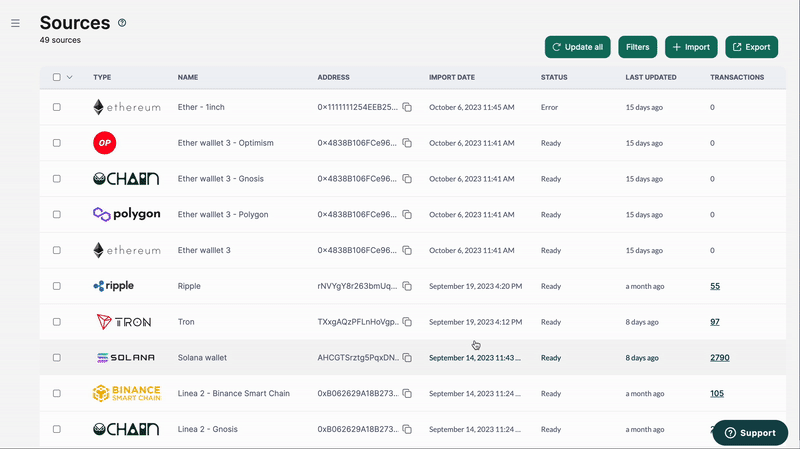Click the Export button
Image resolution: width=800 pixels, height=449 pixels.
[752, 47]
